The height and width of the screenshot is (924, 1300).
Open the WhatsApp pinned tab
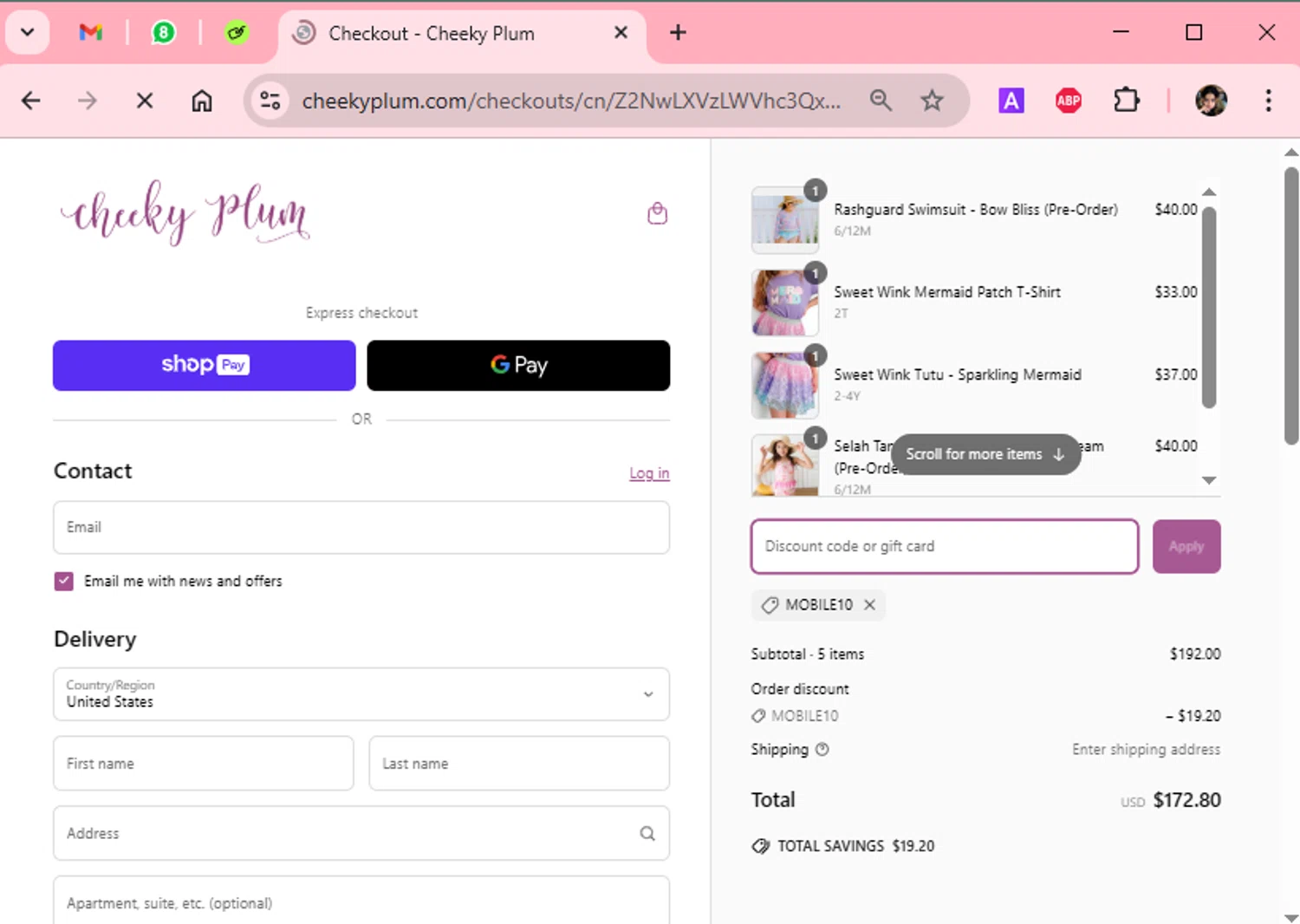point(164,33)
